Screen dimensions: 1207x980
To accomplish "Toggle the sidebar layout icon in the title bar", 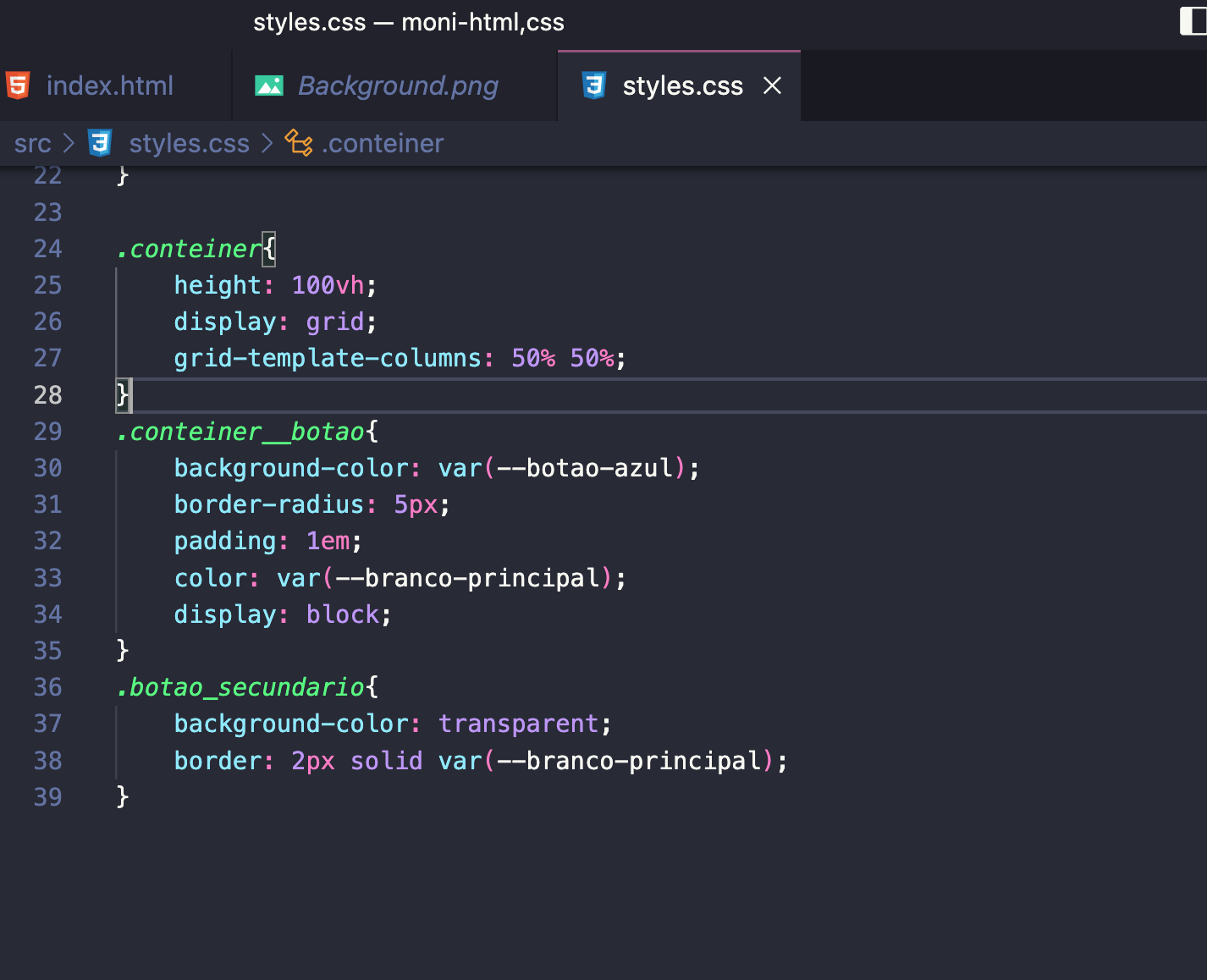I will pyautogui.click(x=1193, y=22).
